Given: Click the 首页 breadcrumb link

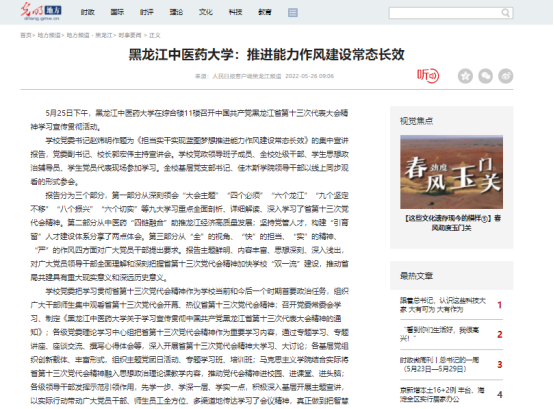Looking at the screenshot, I should [x=26, y=35].
